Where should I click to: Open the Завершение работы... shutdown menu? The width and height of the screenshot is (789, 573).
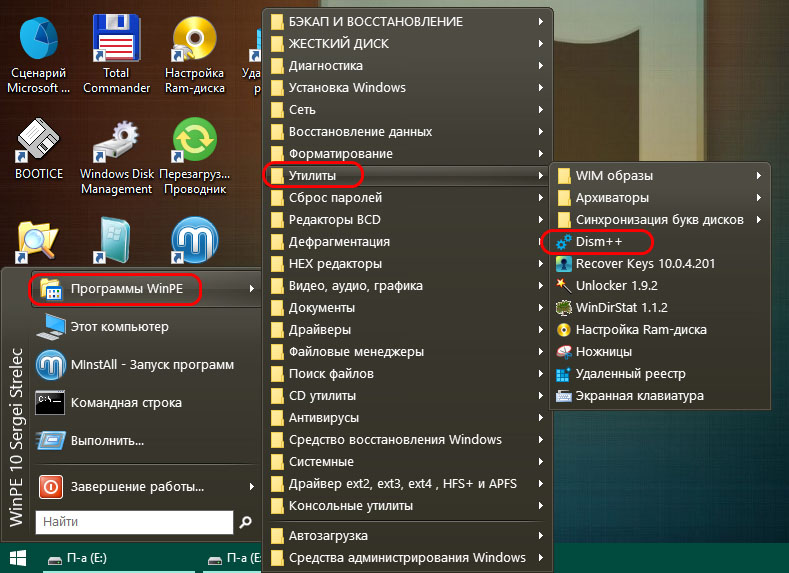pyautogui.click(x=146, y=487)
